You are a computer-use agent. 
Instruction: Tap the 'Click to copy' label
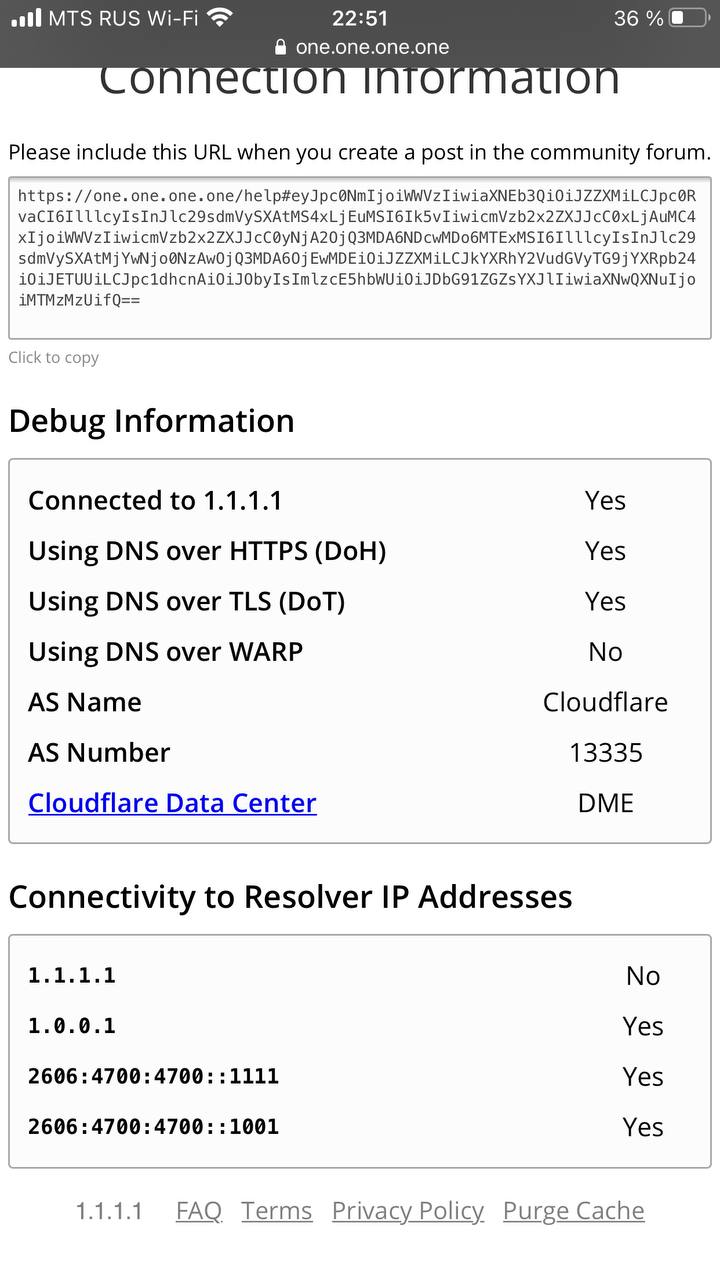[x=54, y=357]
